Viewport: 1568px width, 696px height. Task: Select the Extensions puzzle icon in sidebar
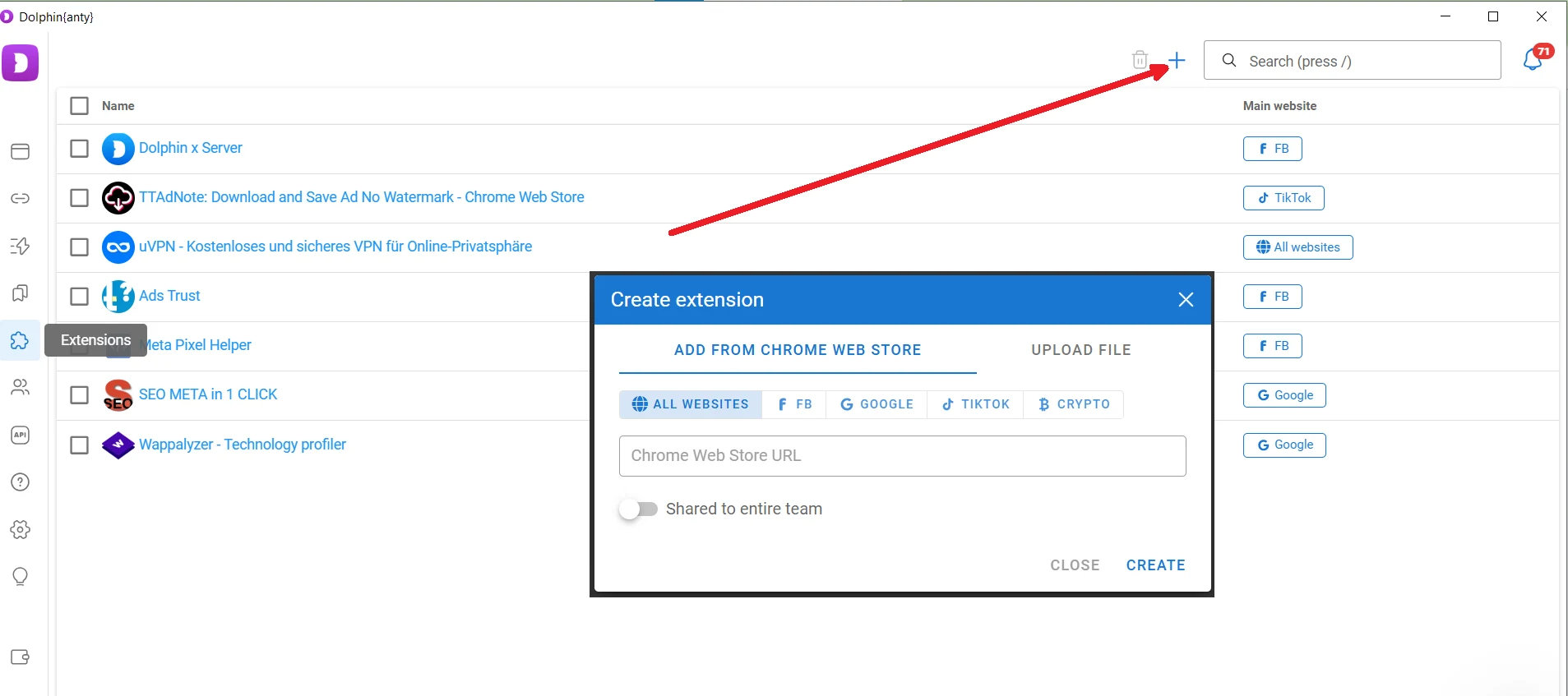pos(20,340)
